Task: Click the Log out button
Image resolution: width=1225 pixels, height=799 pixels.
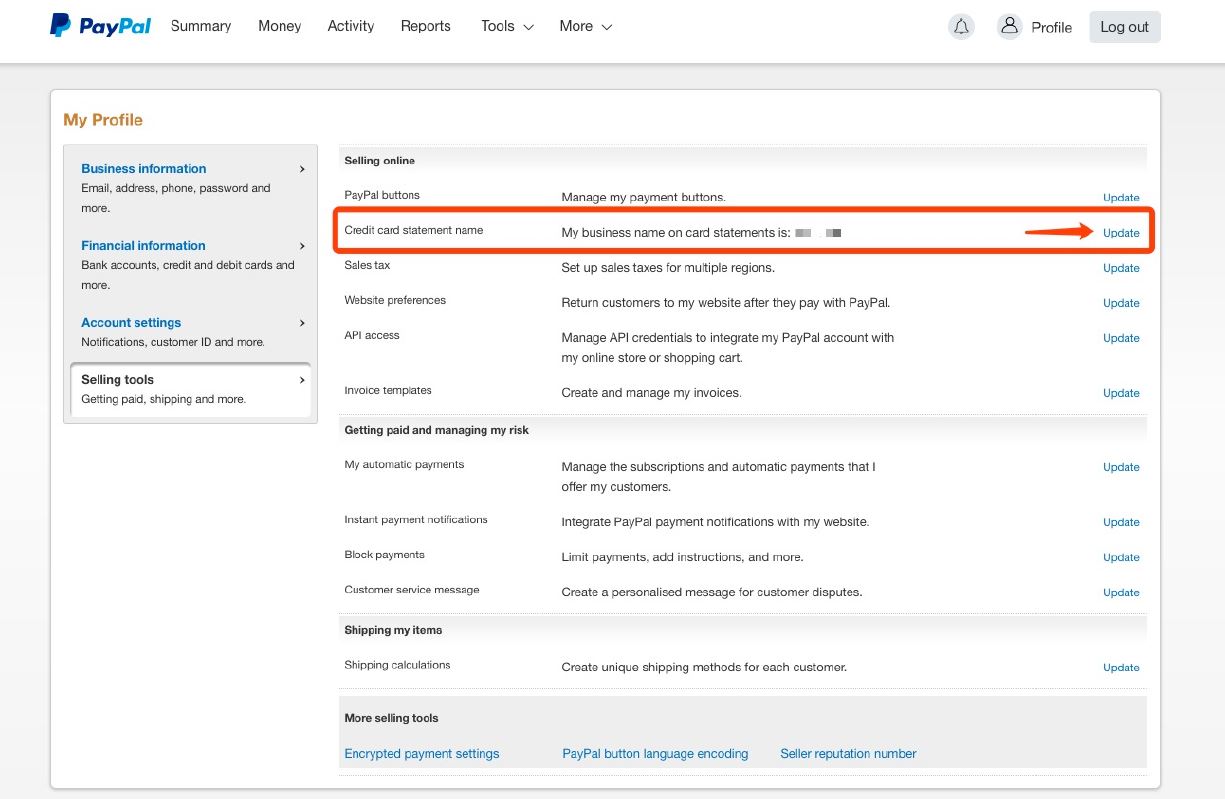Action: pos(1125,27)
